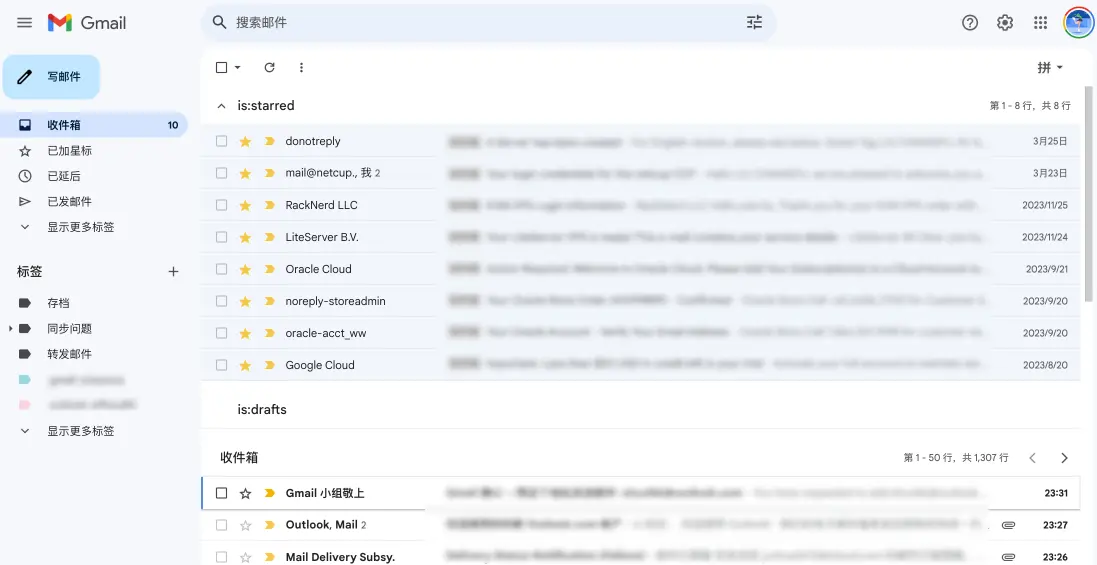The width and height of the screenshot is (1097, 565).
Task: Collapse the is:starred section
Action: click(x=222, y=106)
